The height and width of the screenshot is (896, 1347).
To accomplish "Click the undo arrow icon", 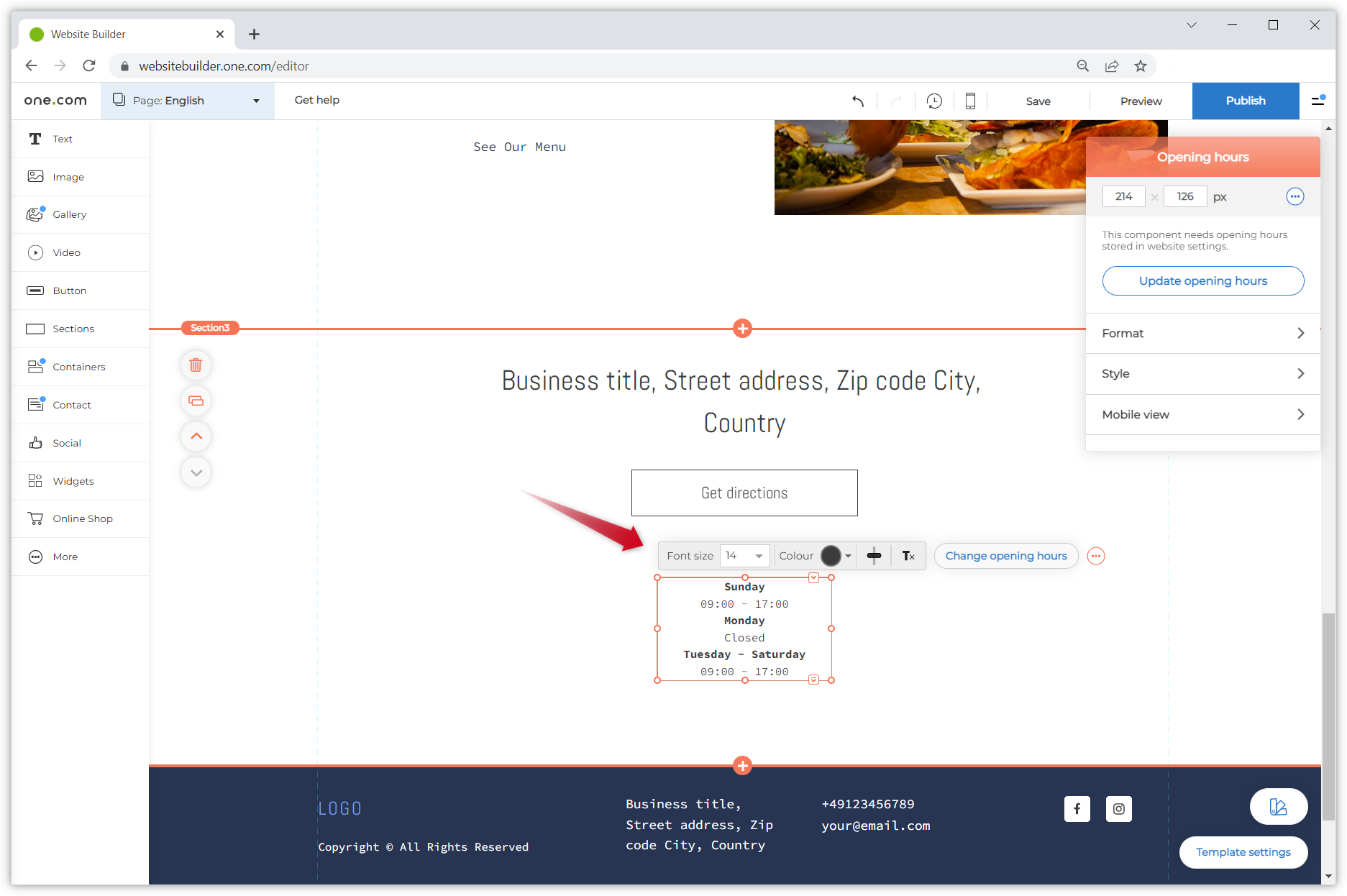I will coord(857,101).
